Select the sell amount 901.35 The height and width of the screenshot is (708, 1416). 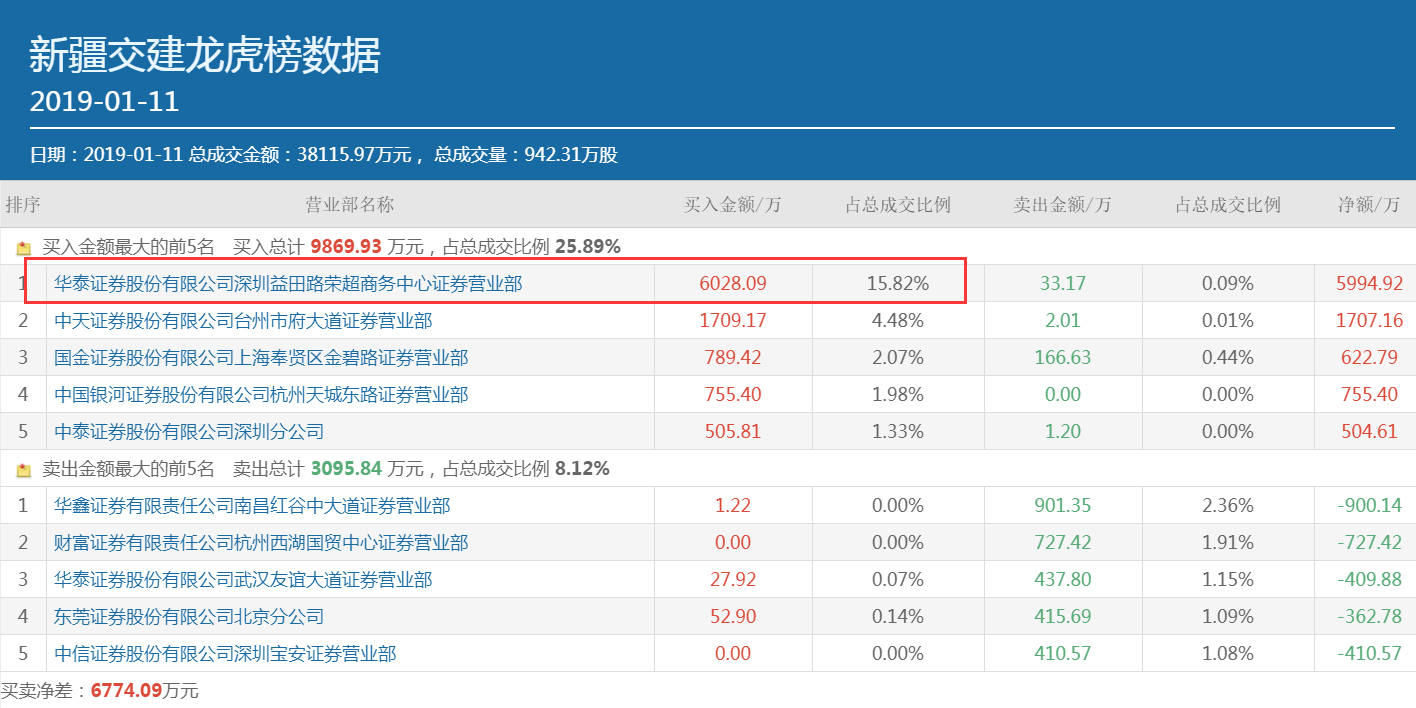tap(1063, 506)
